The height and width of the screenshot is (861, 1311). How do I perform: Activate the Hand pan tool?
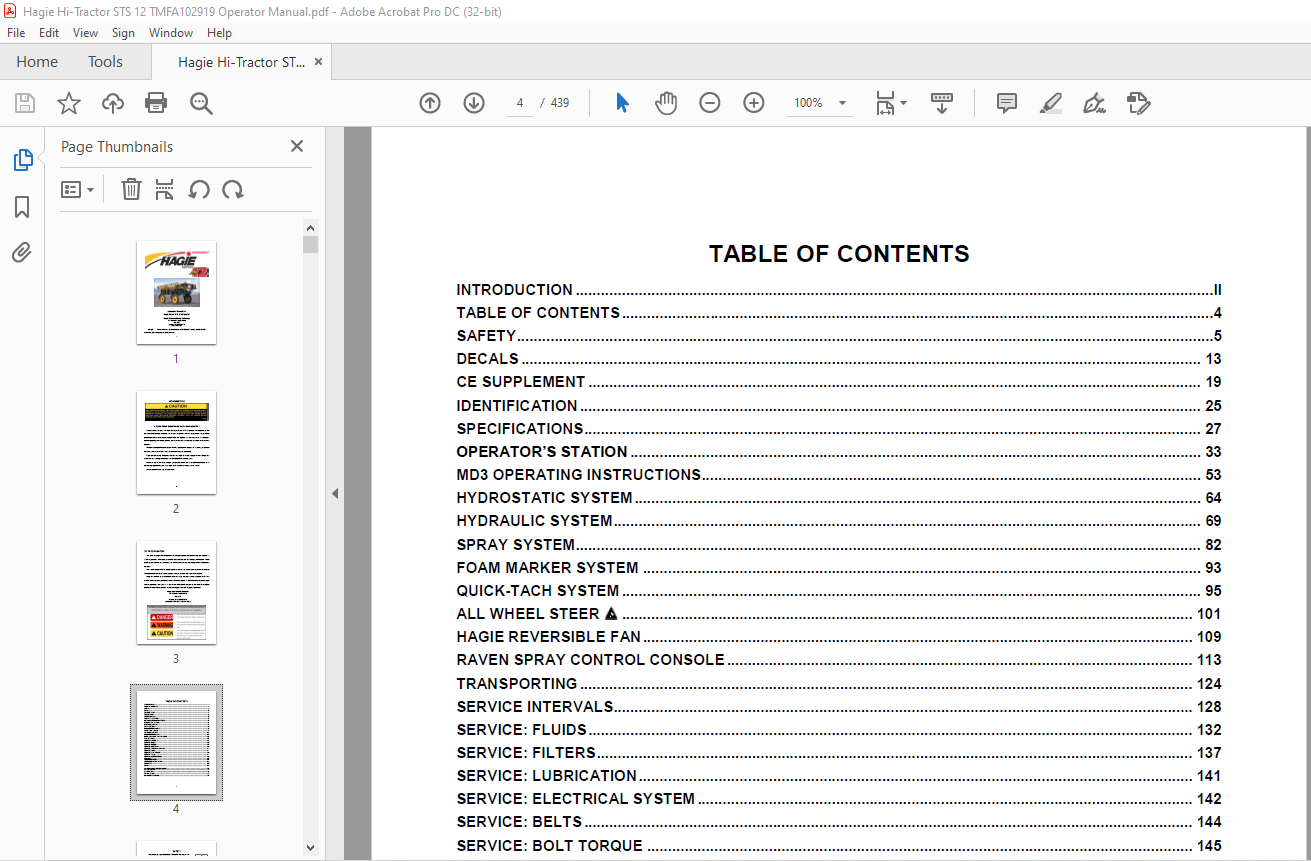[x=666, y=103]
